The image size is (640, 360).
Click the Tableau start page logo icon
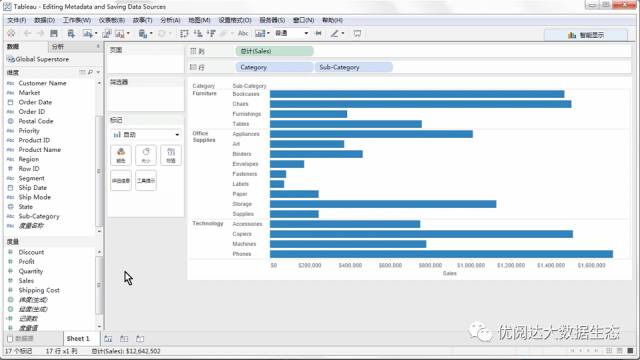tap(11, 33)
